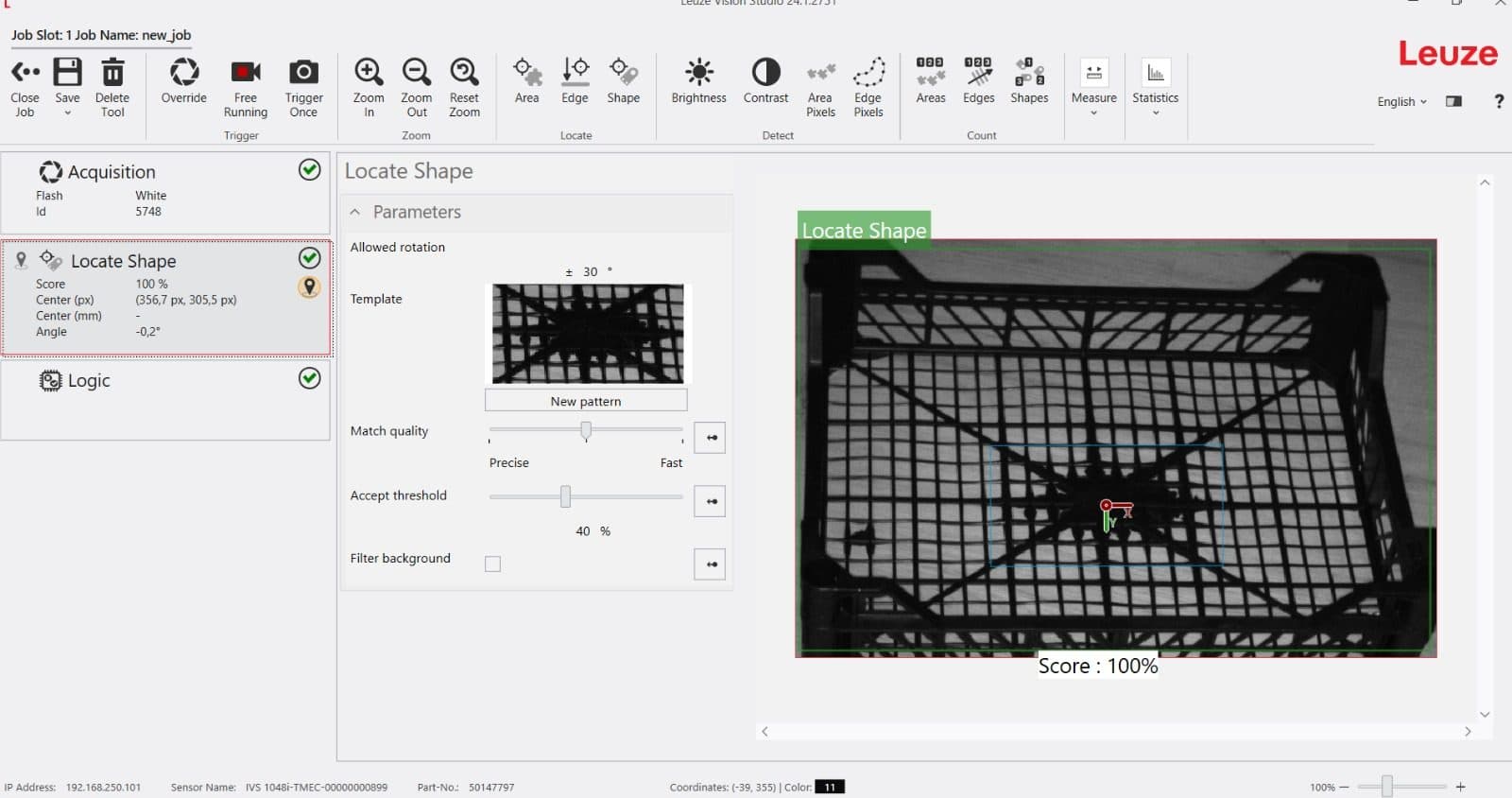This screenshot has width=1512, height=798.
Task: Zoom in on the image
Action: 369,72
